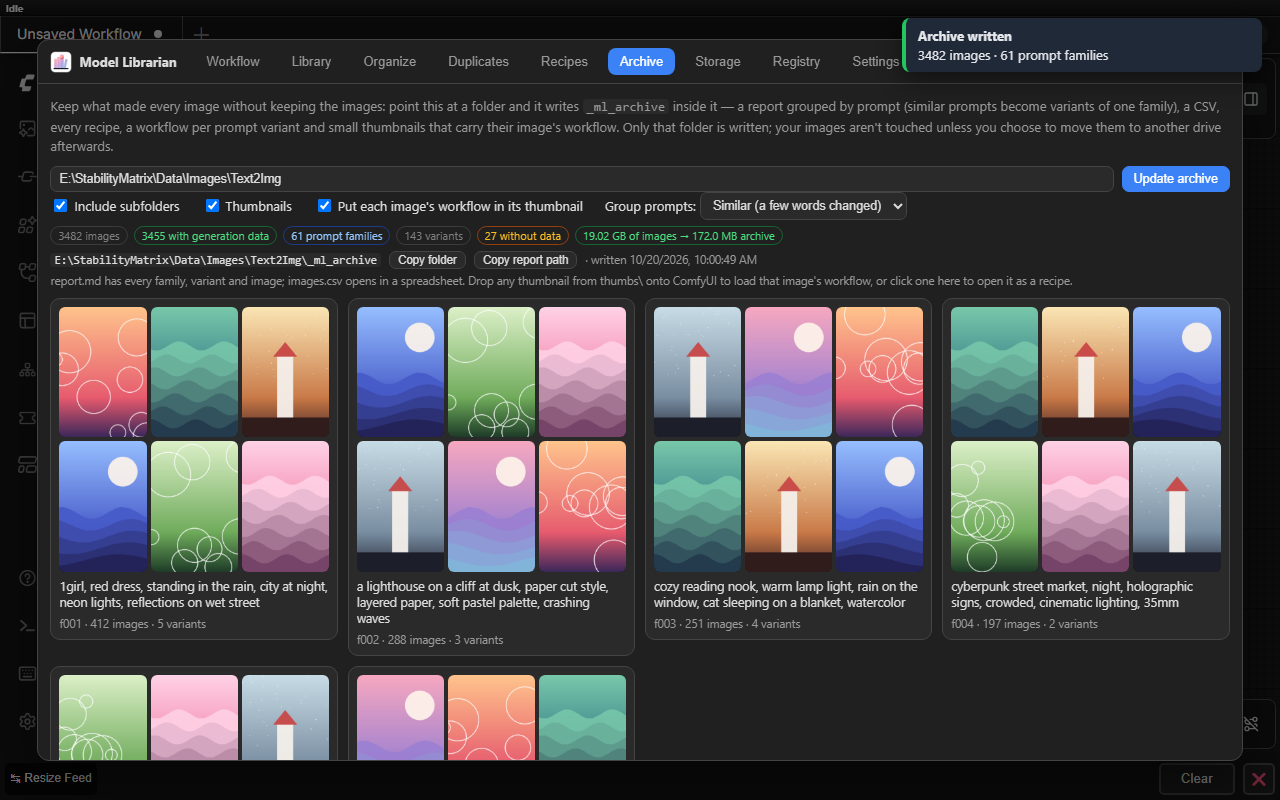Open the terminal console sidebar icon
Screen dimensions: 1280x800
27,625
